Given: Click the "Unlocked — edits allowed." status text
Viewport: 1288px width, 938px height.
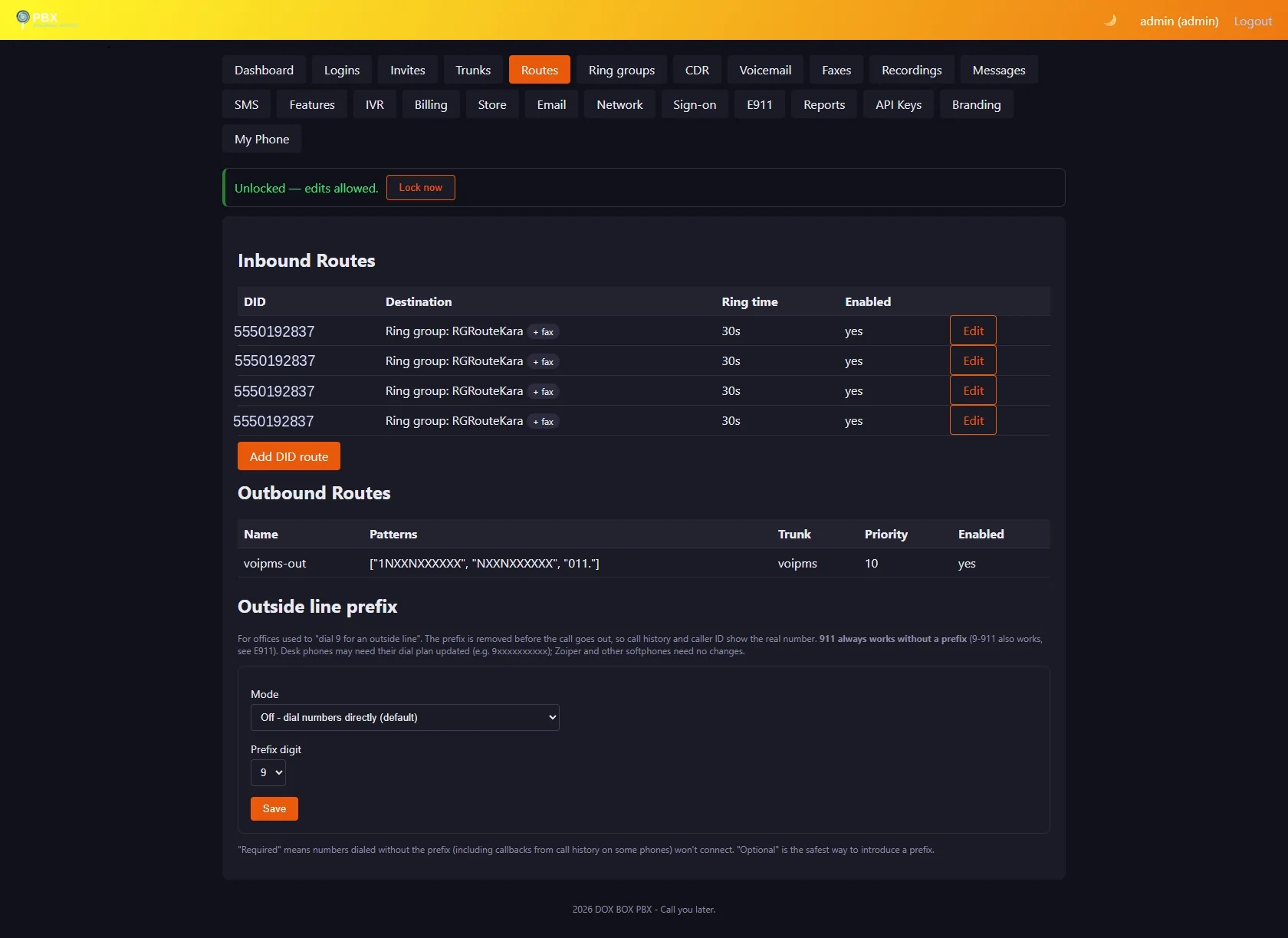Looking at the screenshot, I should pyautogui.click(x=307, y=188).
